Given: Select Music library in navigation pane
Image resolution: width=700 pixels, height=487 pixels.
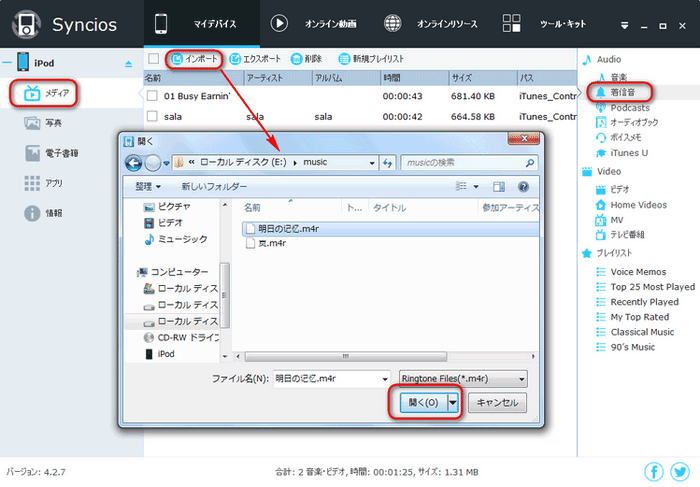Looking at the screenshot, I should [176, 239].
